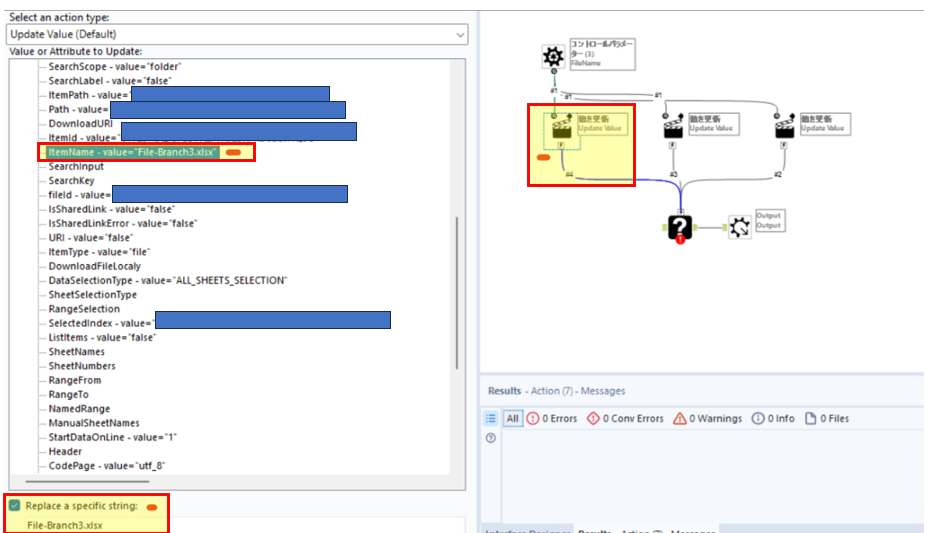This screenshot has width=927, height=533.
Task: Select the RangeTo row
Action: (x=68, y=394)
